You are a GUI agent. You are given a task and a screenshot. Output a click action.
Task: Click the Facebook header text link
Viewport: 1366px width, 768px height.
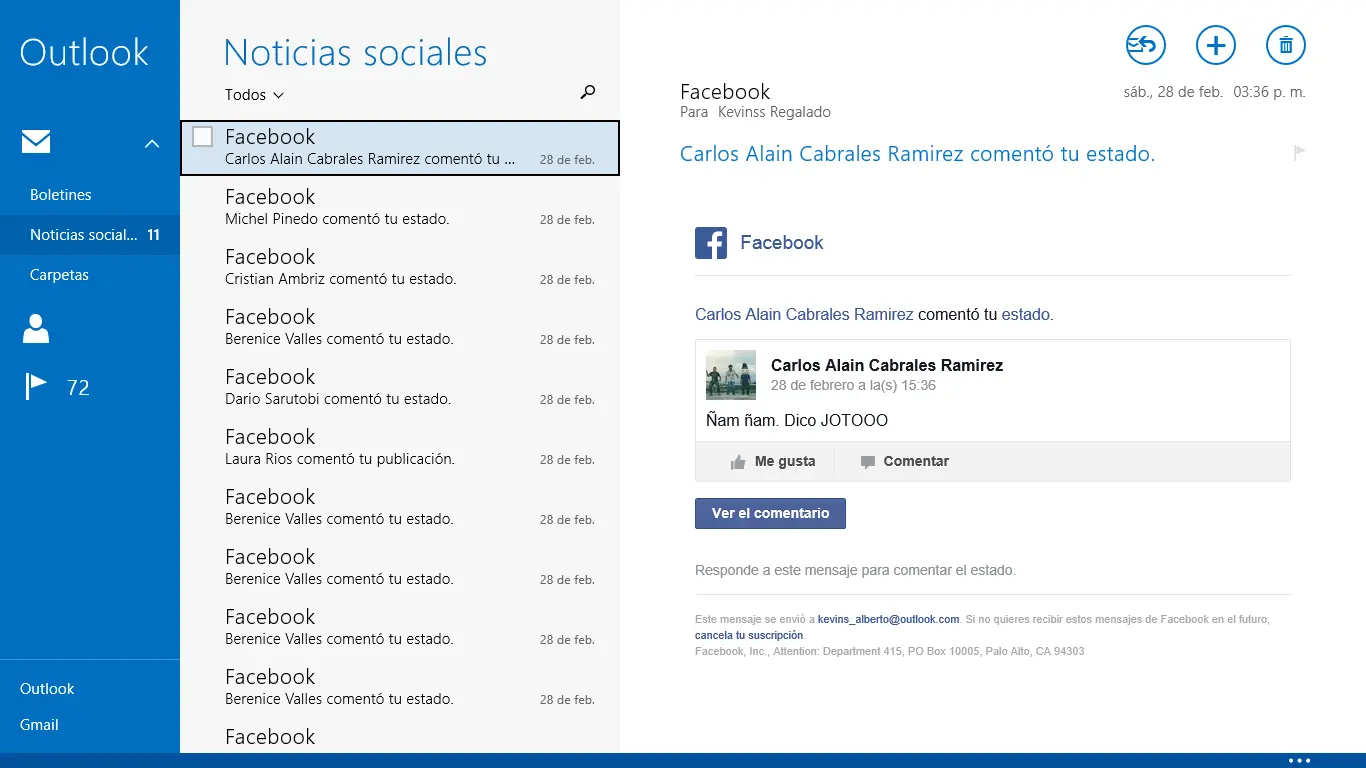pyautogui.click(x=782, y=242)
